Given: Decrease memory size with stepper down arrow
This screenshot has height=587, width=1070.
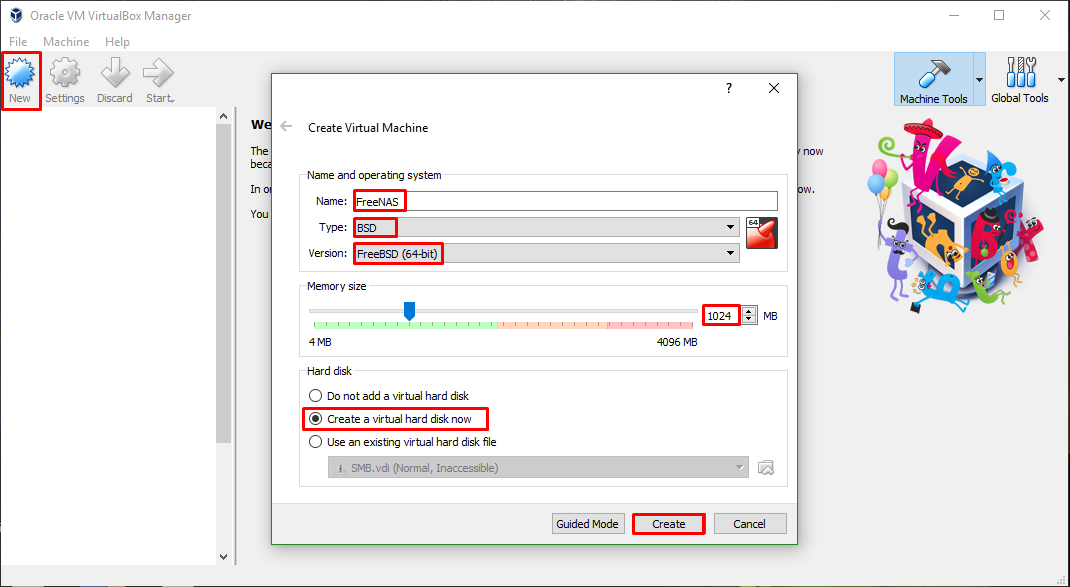Looking at the screenshot, I should 749,320.
